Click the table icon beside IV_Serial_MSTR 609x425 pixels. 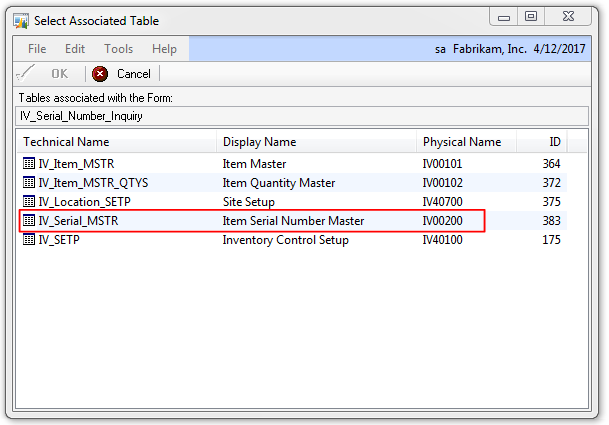coord(29,220)
